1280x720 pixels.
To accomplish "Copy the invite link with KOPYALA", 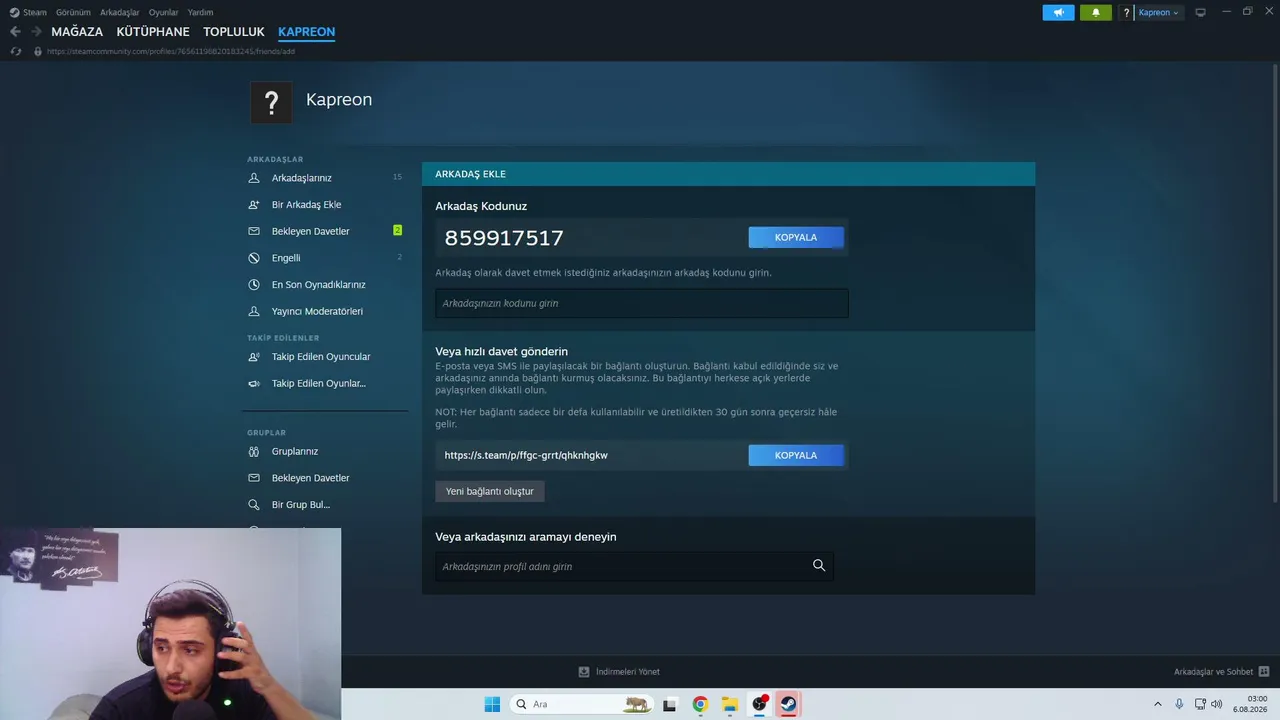I will [x=796, y=455].
